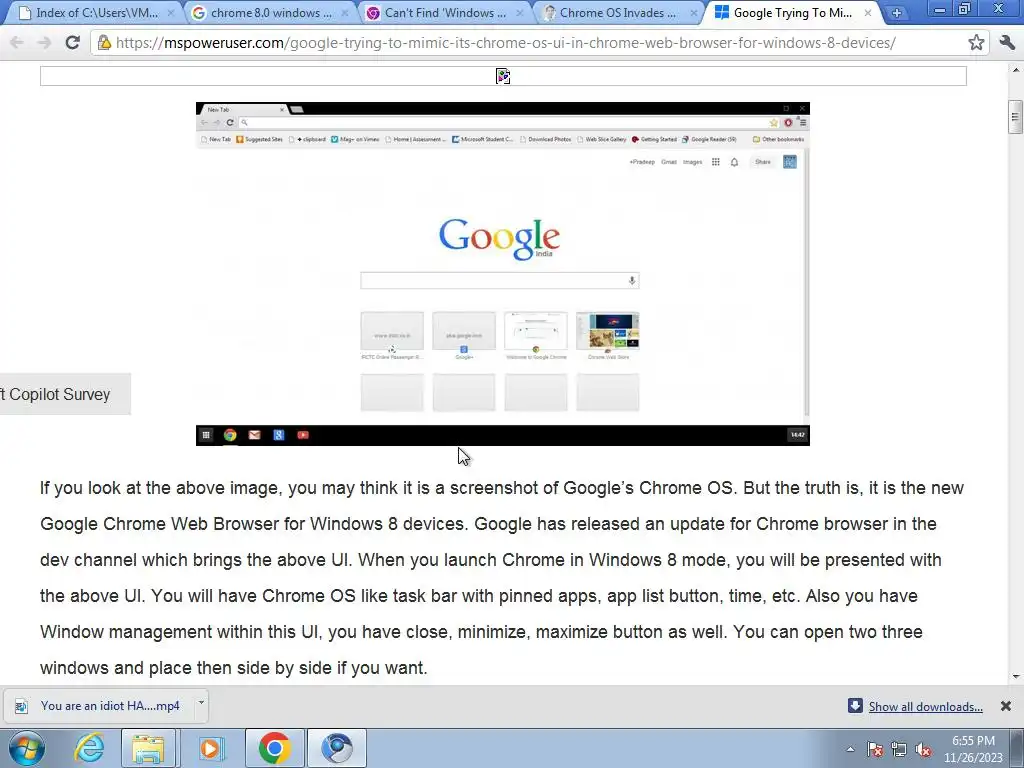
Task: Switch to the chrome 8.0 windows tab
Action: point(270,13)
